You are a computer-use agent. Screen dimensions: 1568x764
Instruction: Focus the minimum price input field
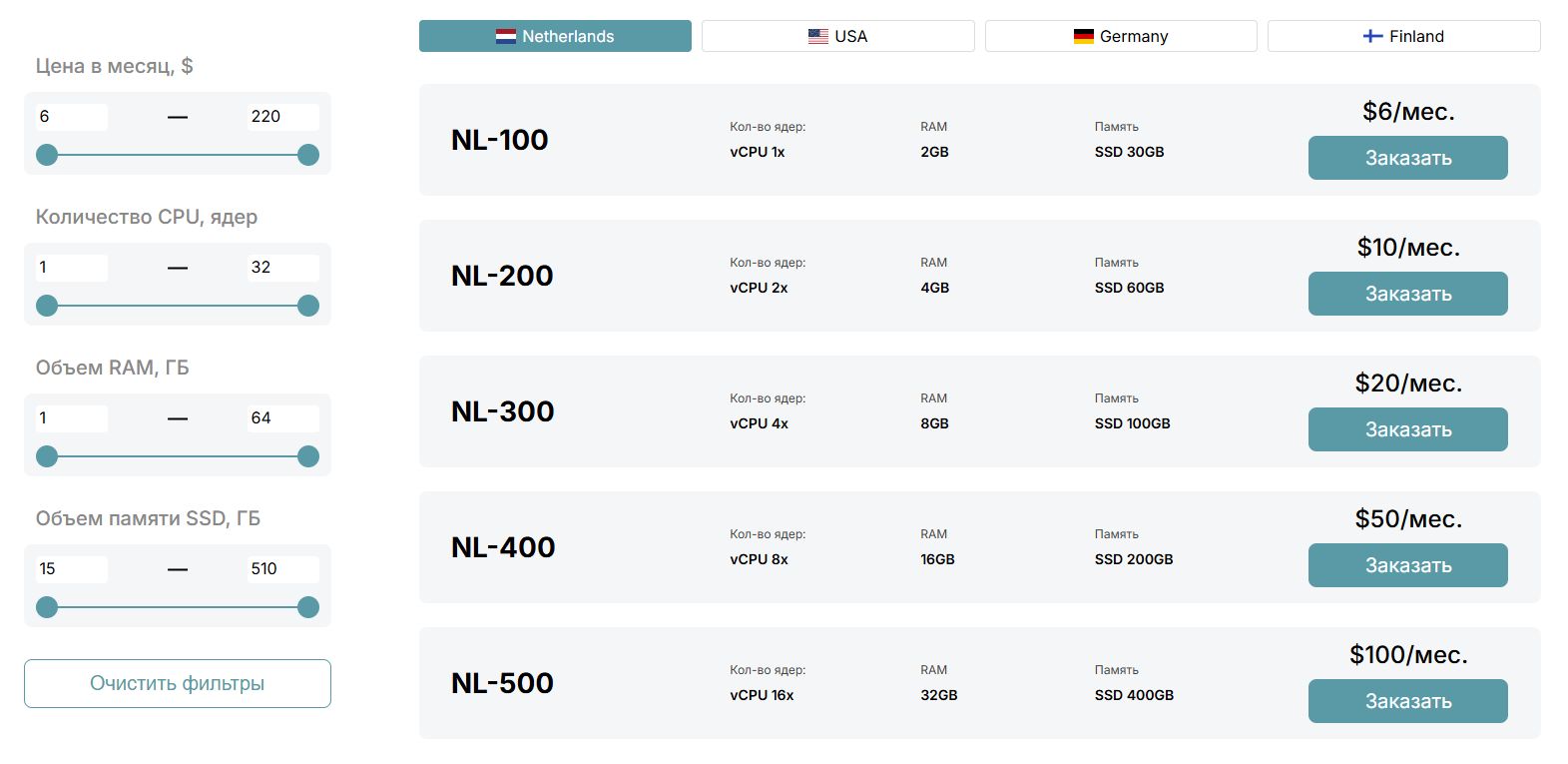click(x=72, y=117)
